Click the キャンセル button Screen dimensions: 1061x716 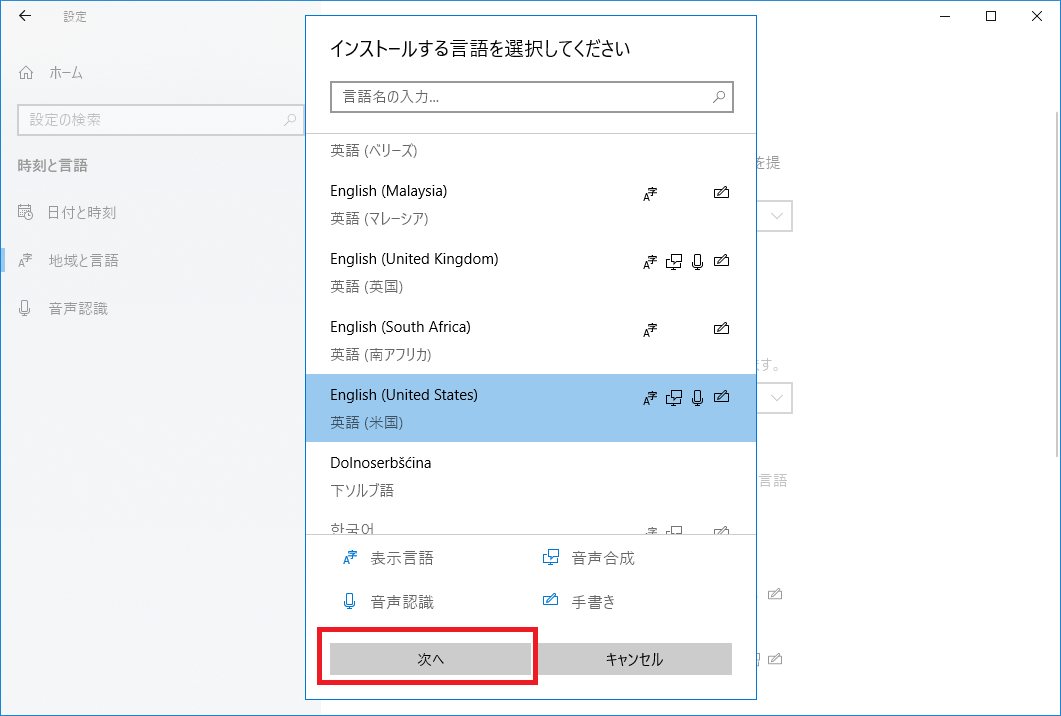[634, 658]
